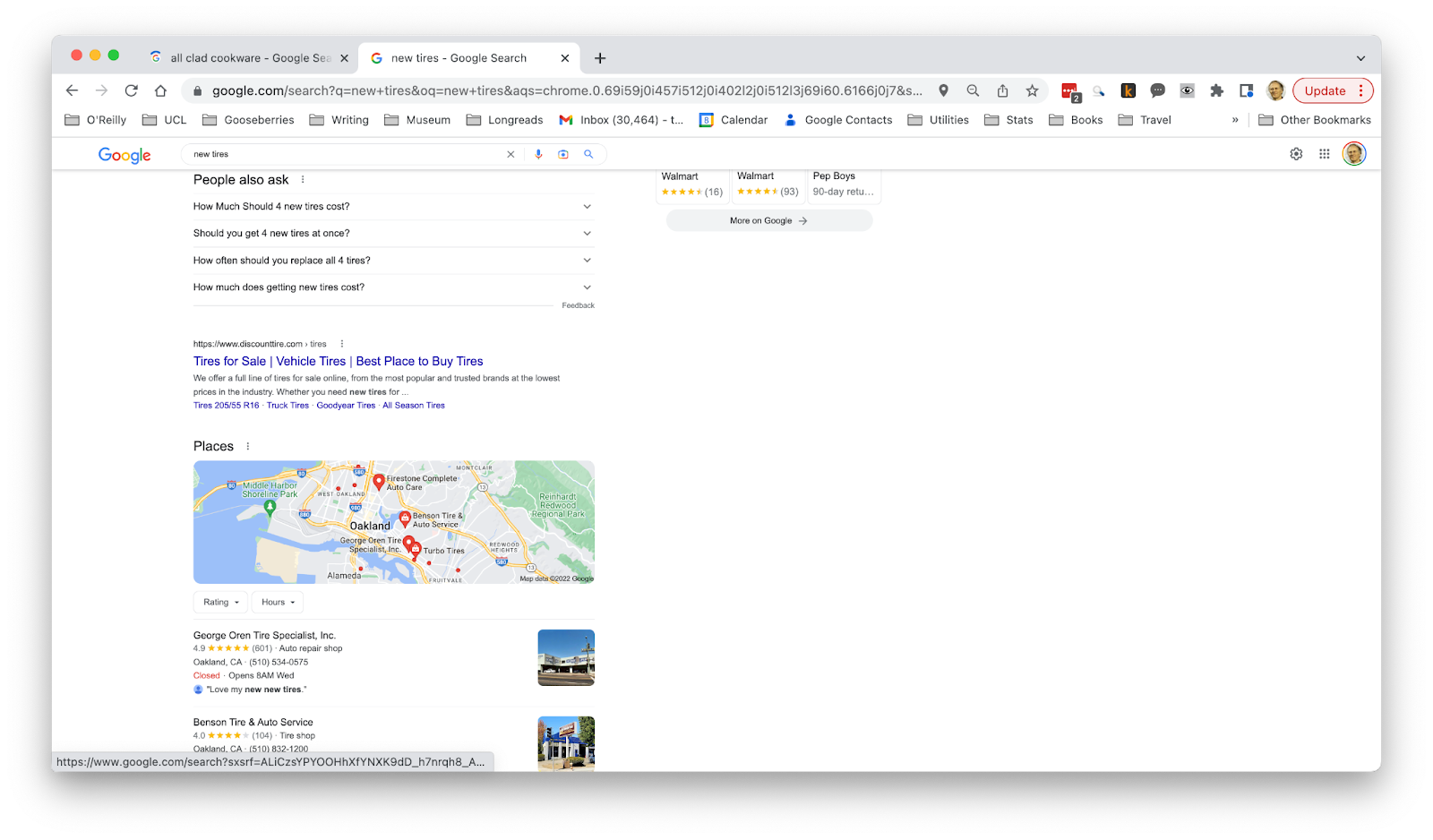This screenshot has width=1433, height=840.
Task: Reload the current page
Action: coord(132,90)
